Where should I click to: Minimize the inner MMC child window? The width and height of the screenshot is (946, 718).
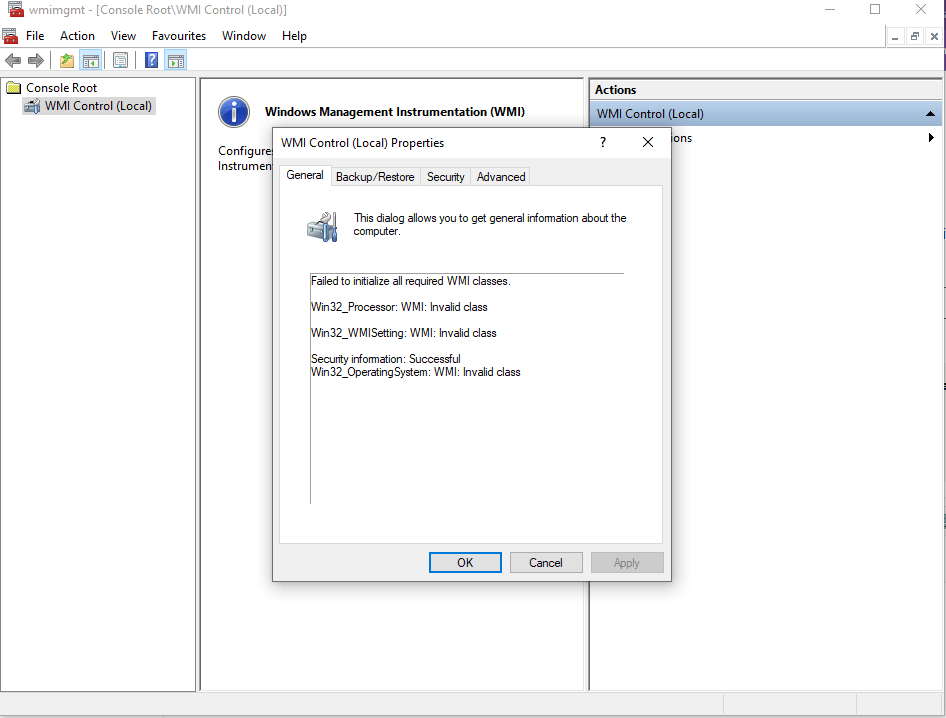(x=895, y=37)
